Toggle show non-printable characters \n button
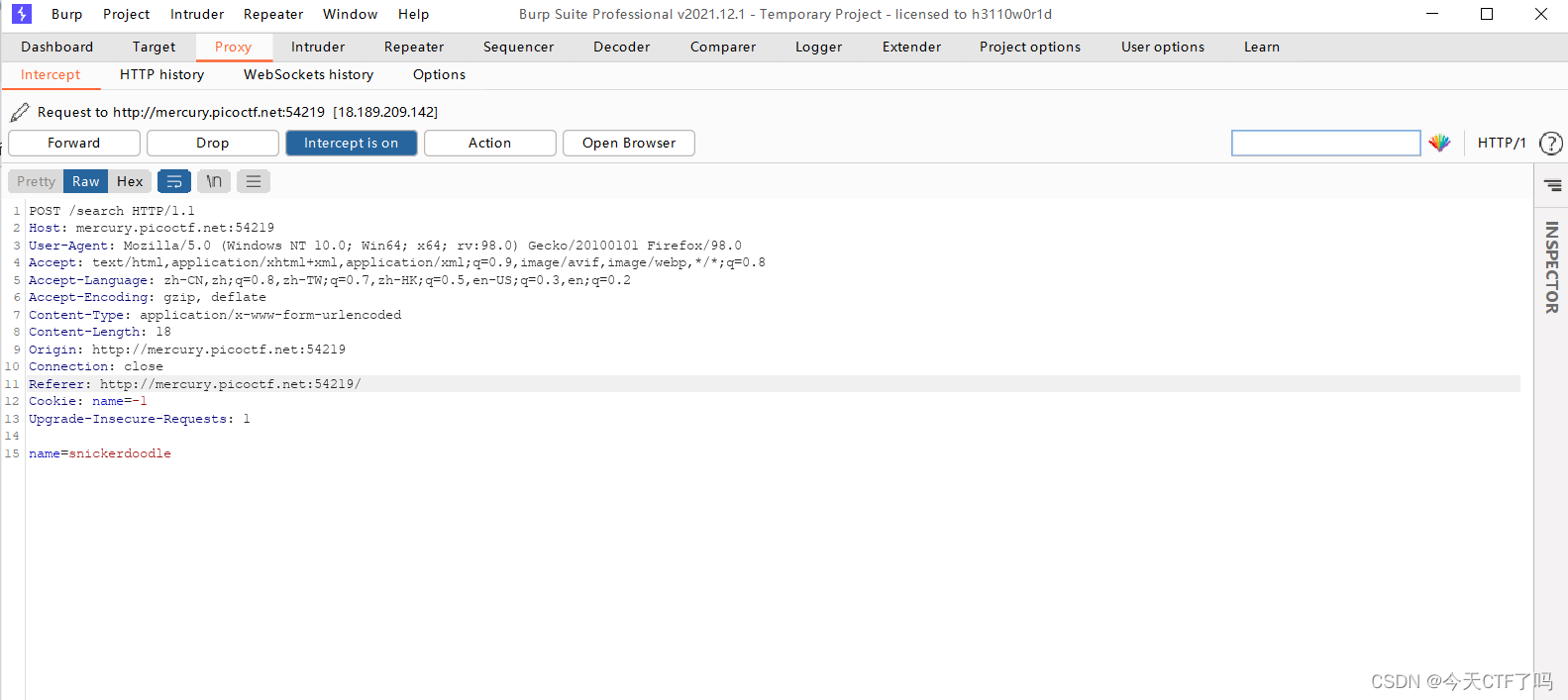The height and width of the screenshot is (700, 1568). (x=214, y=181)
